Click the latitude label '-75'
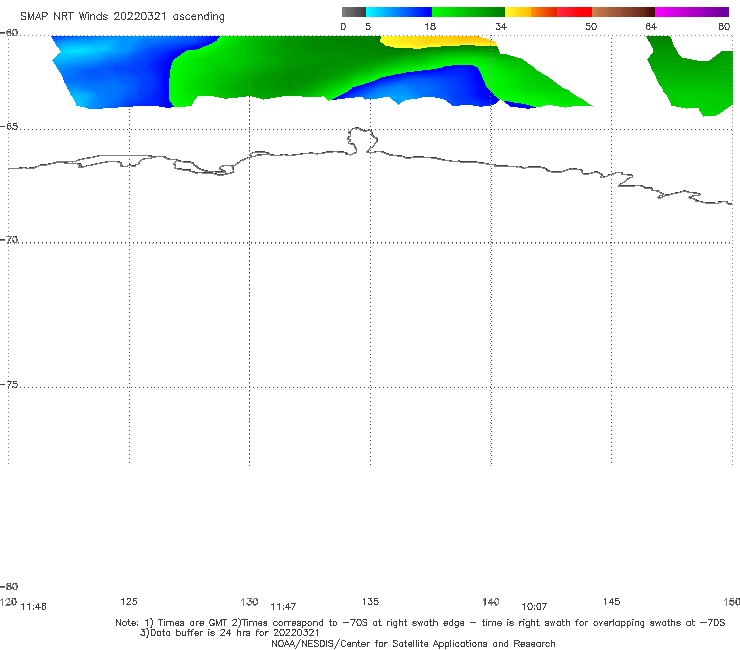This screenshot has width=740, height=650. point(9,384)
